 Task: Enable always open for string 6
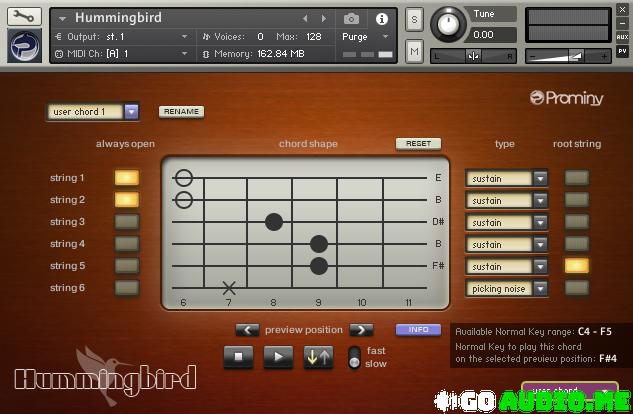127,288
